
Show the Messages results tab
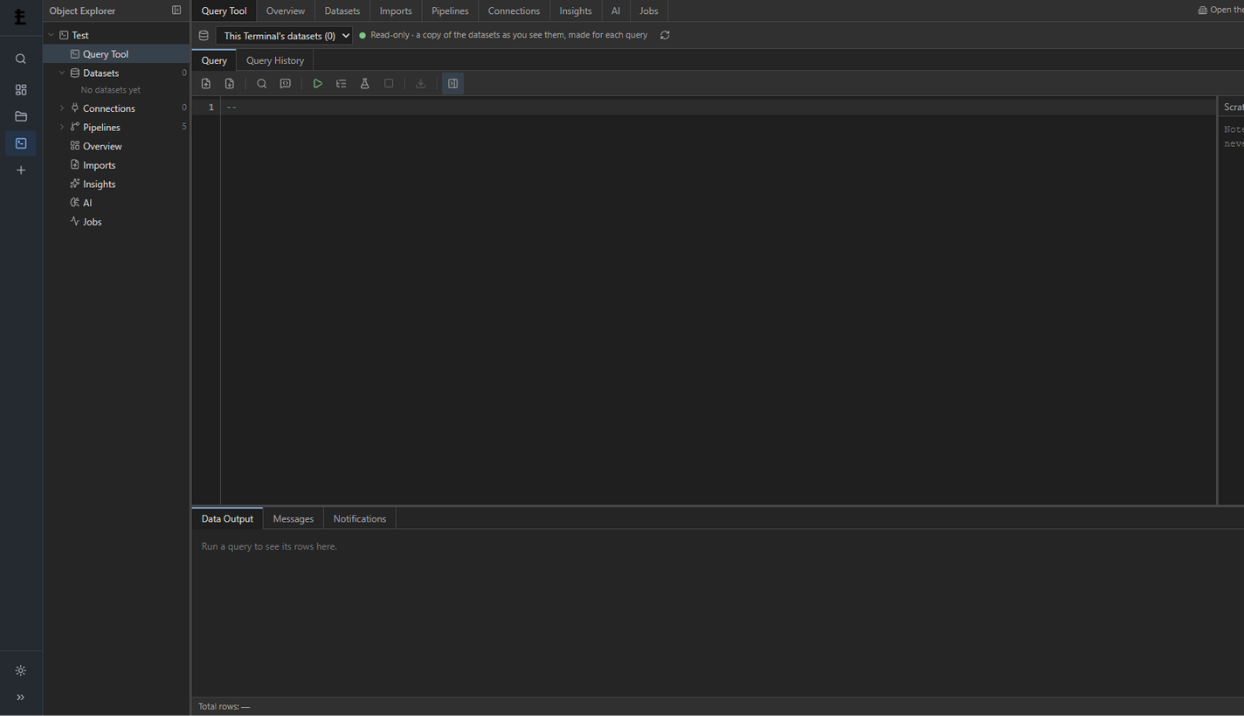point(293,519)
